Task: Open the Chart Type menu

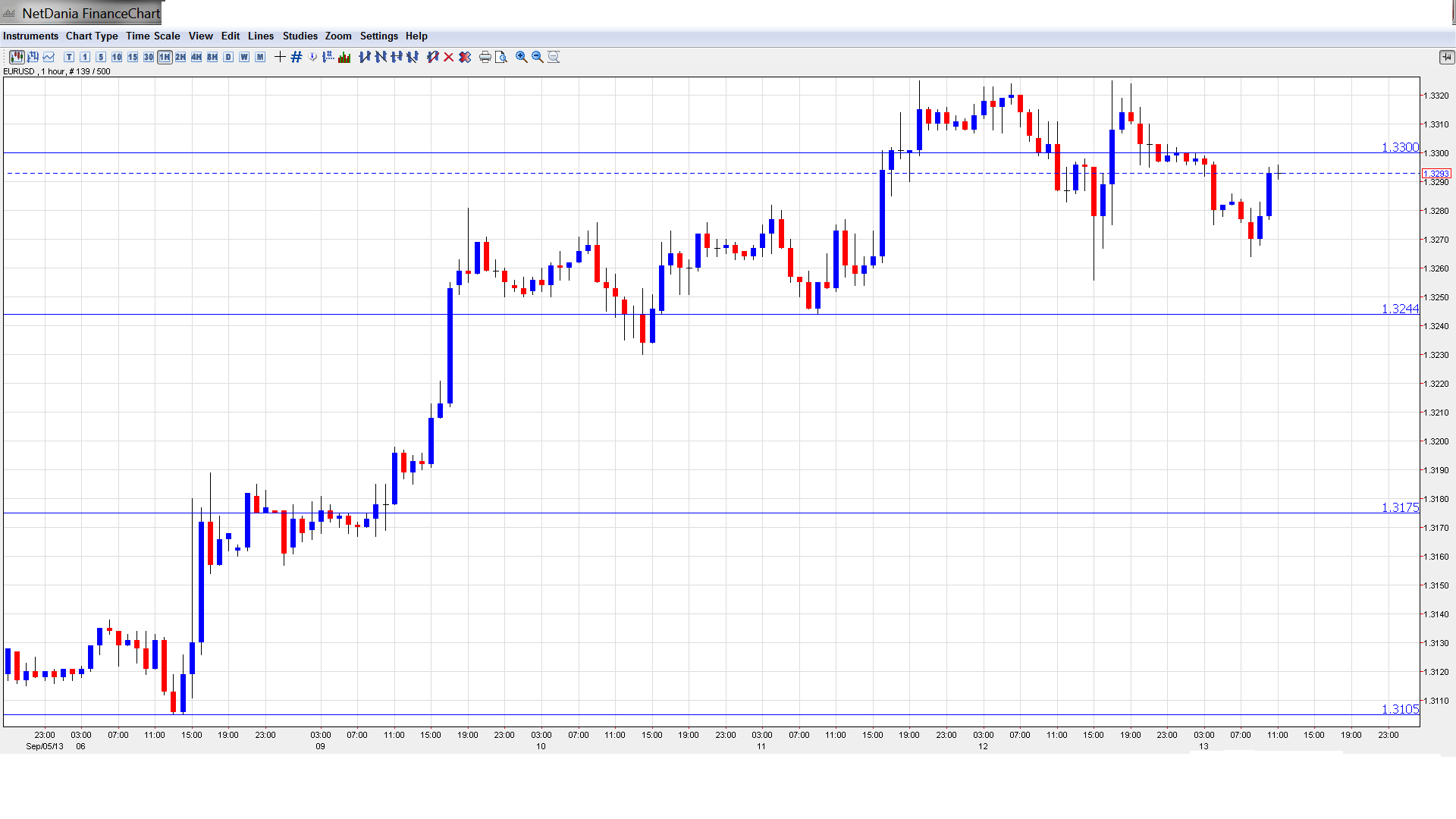Action: coord(92,36)
